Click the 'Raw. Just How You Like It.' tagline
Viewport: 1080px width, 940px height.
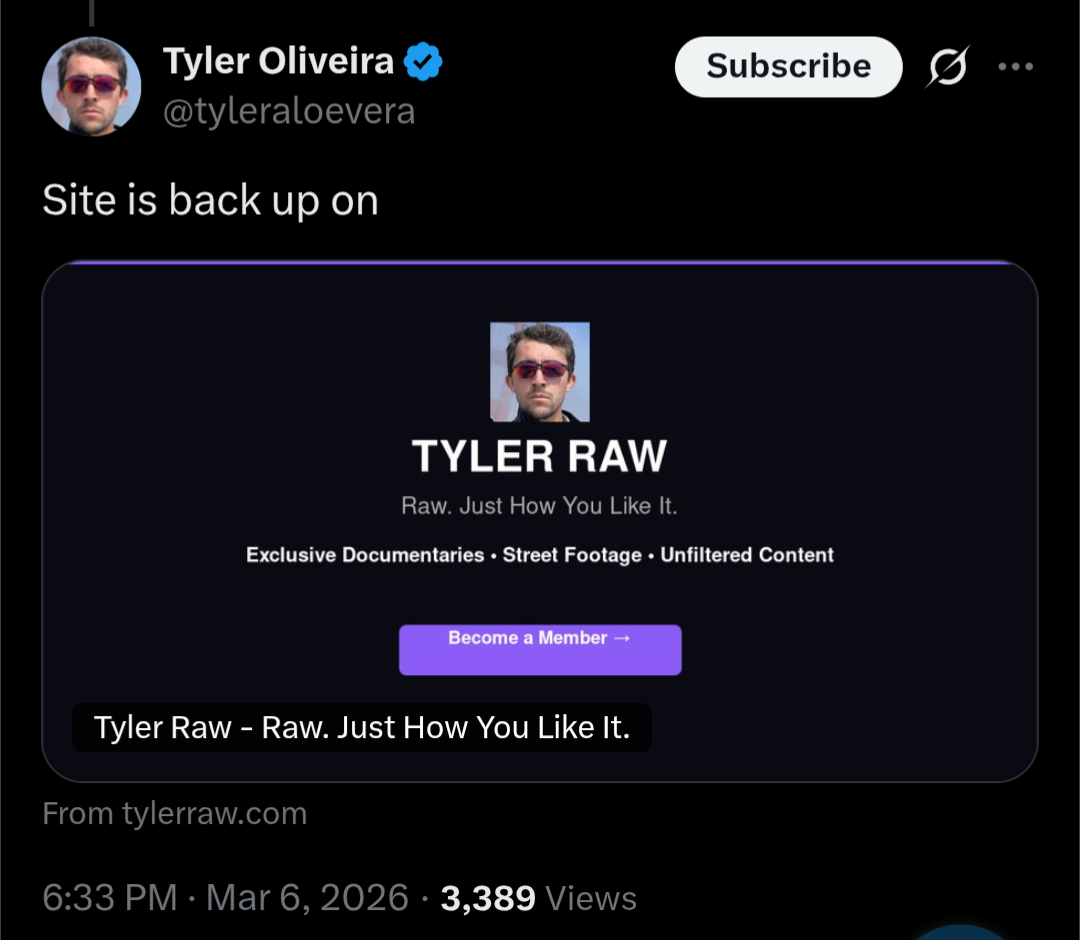point(539,506)
